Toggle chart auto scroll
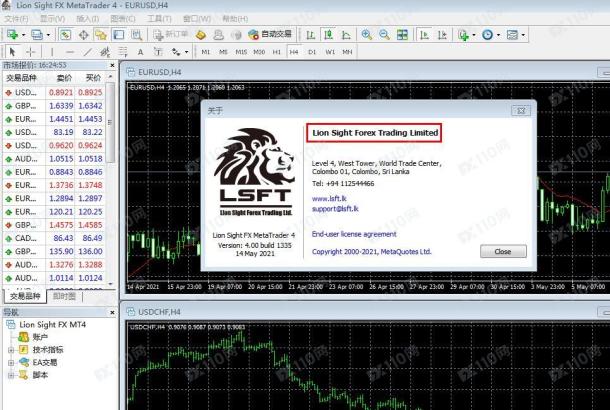Viewport: 610px width, 410px height. coord(424,35)
